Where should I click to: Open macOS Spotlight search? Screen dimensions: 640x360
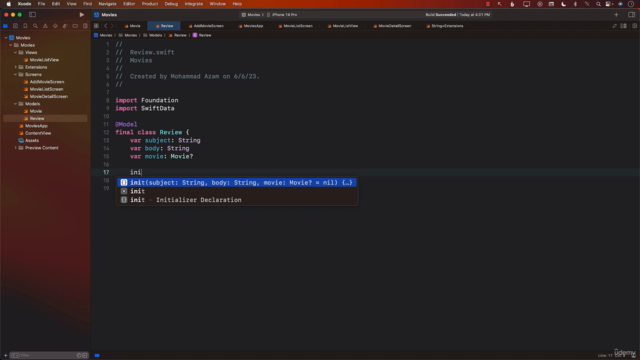[x=598, y=4]
